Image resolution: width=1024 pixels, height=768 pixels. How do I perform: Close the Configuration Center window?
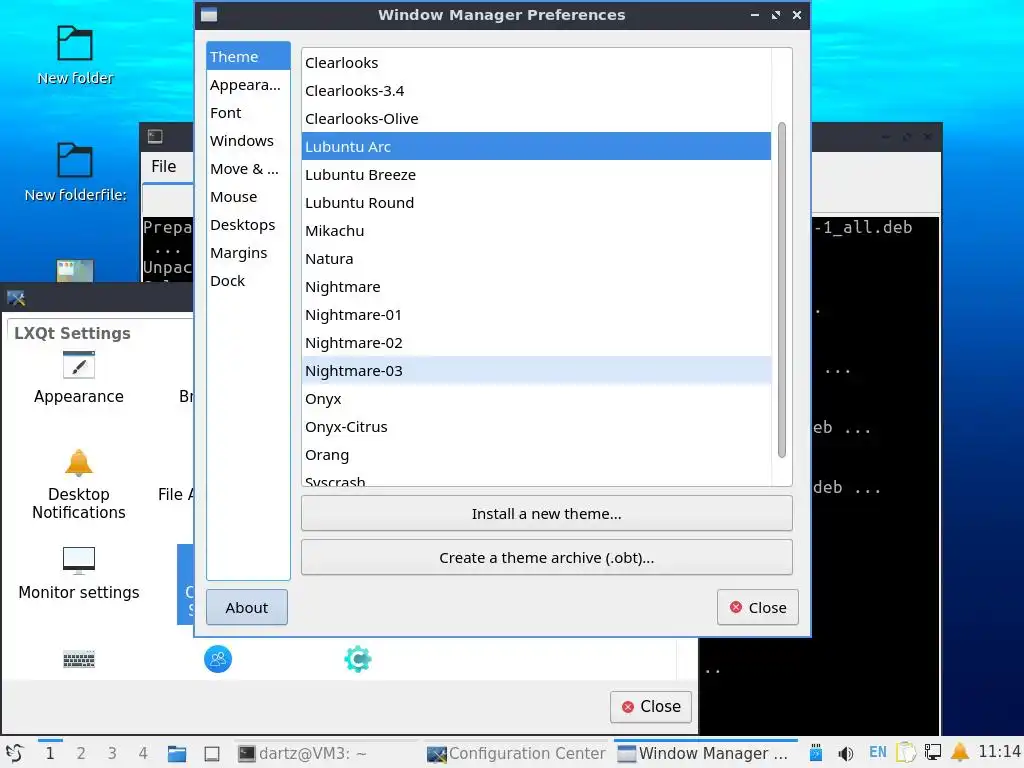[x=650, y=707]
